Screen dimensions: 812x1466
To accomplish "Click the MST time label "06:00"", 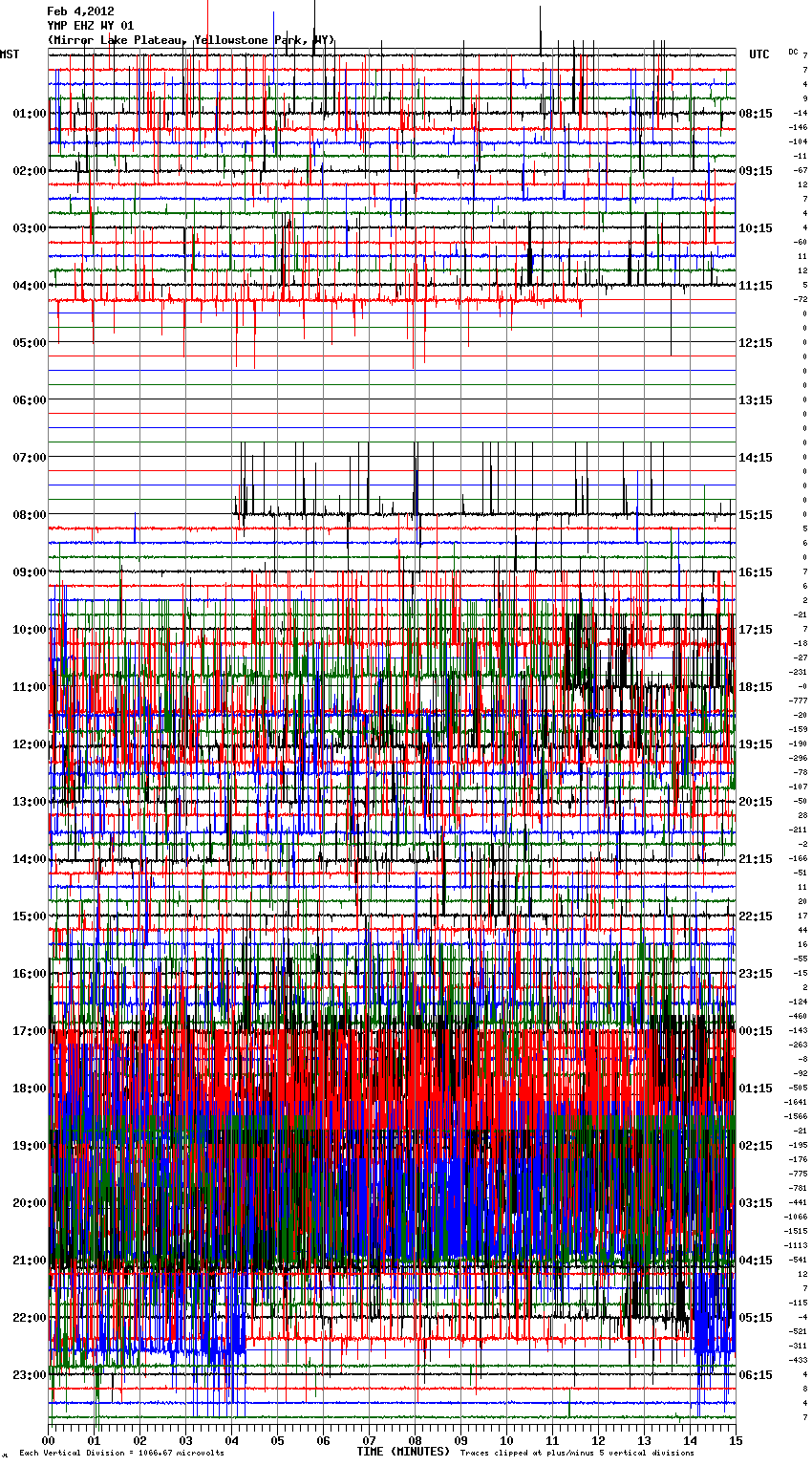I will click(30, 400).
